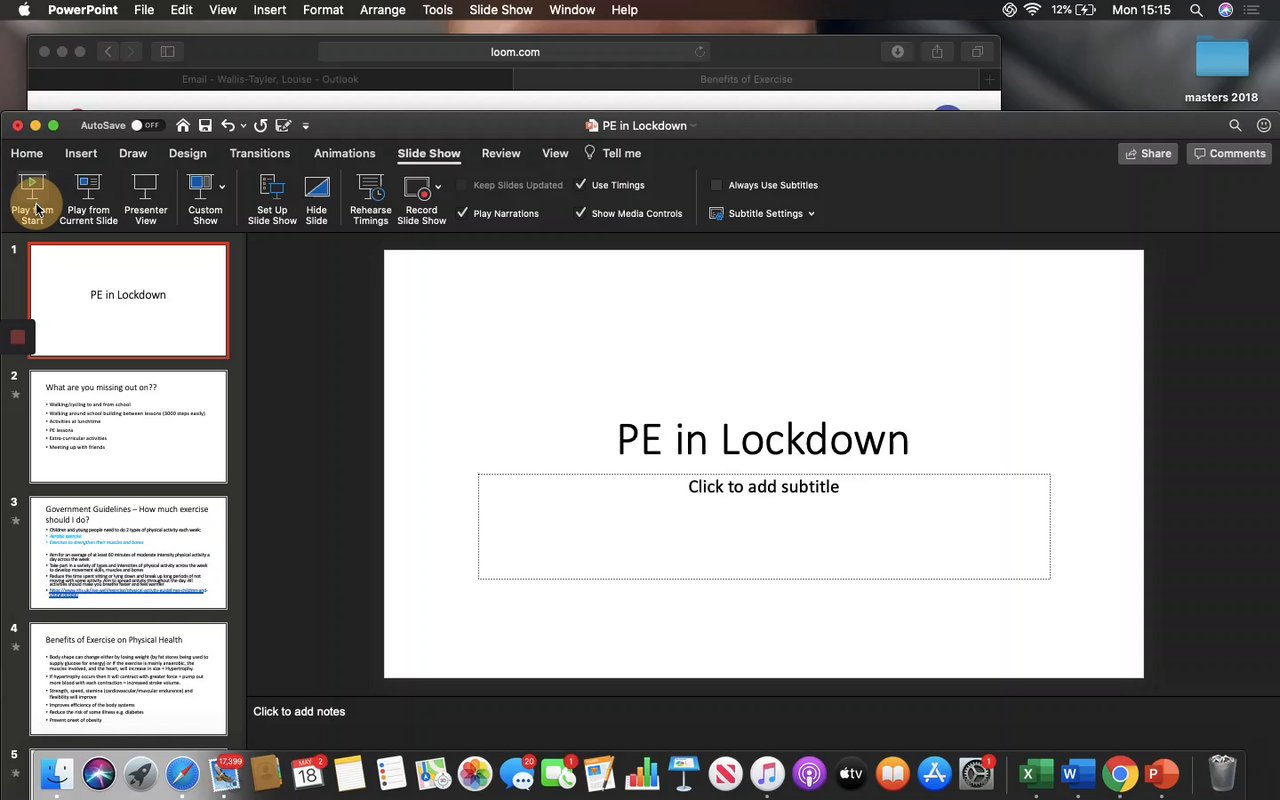
Task: Launch Google Chrome from the Dock
Action: [x=1120, y=773]
